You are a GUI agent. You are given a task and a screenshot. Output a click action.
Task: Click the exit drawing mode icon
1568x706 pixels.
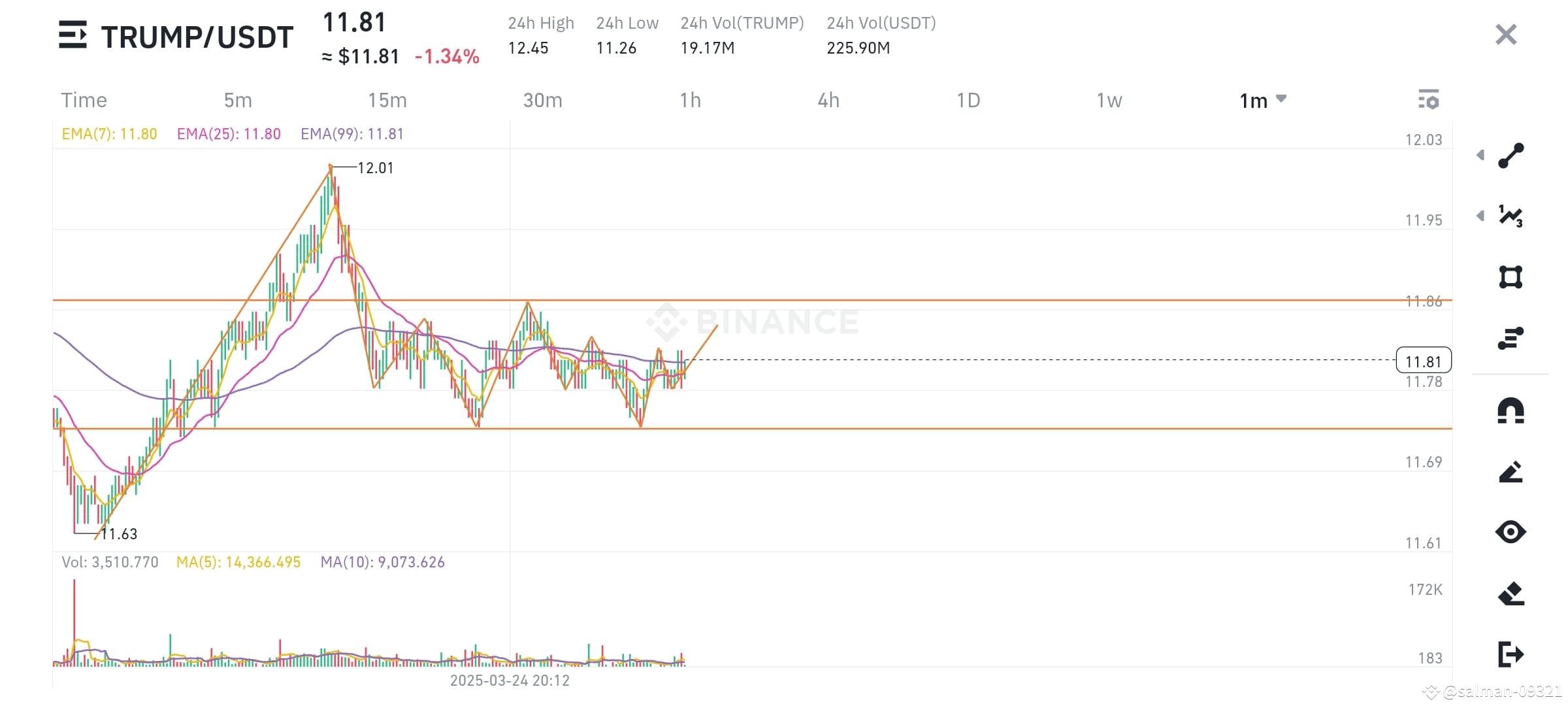click(x=1511, y=654)
